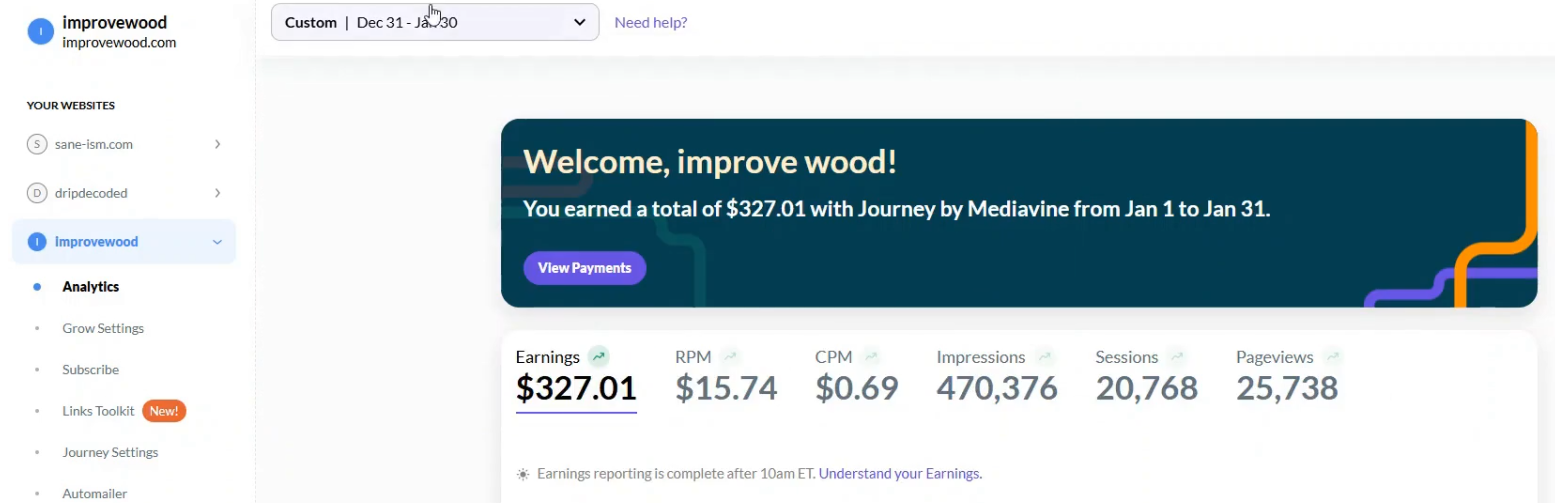The width and height of the screenshot is (1555, 503).
Task: Click the sun icon beside earnings reporting note
Action: 522,474
